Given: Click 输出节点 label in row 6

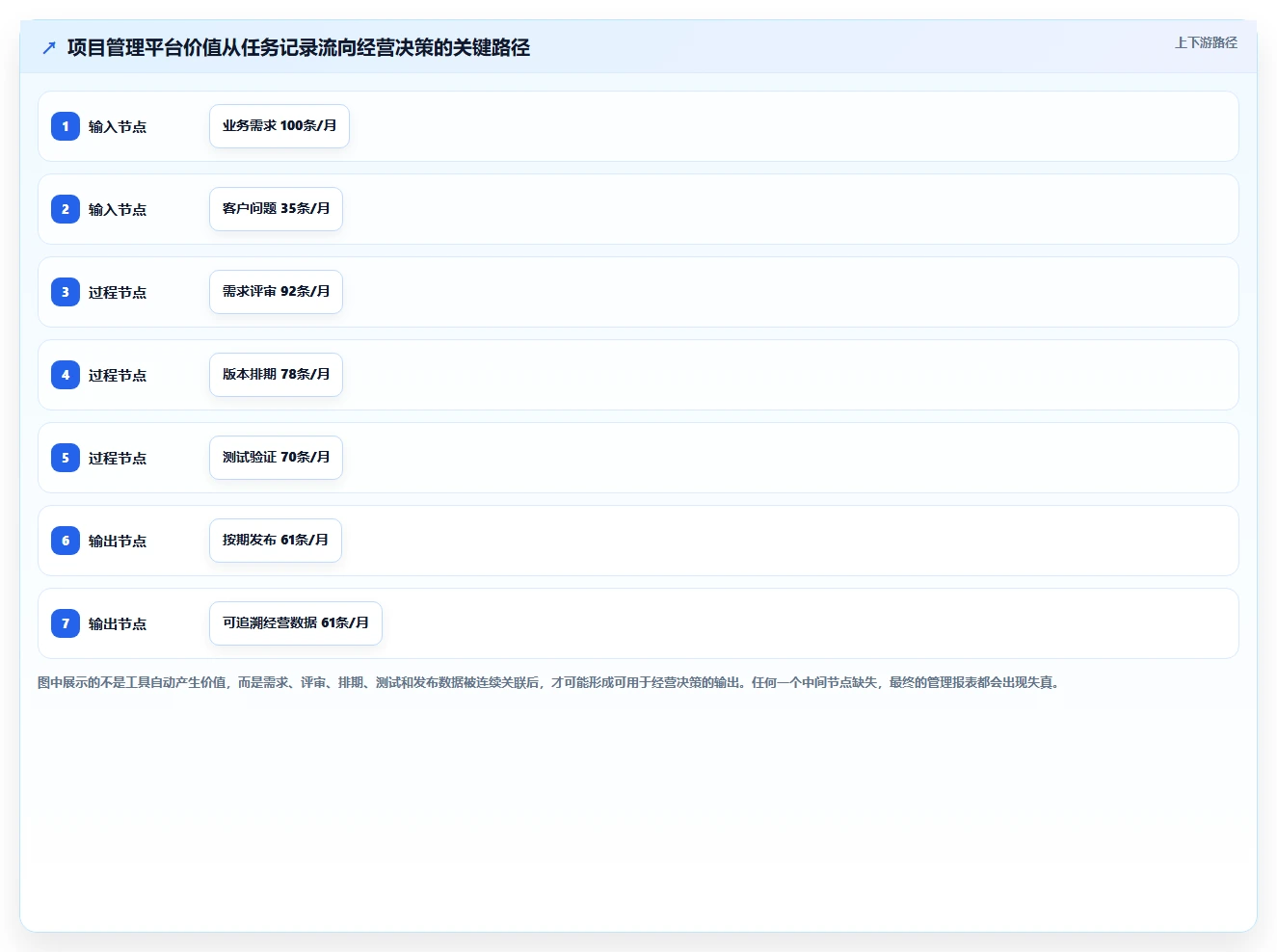Looking at the screenshot, I should click(118, 542).
